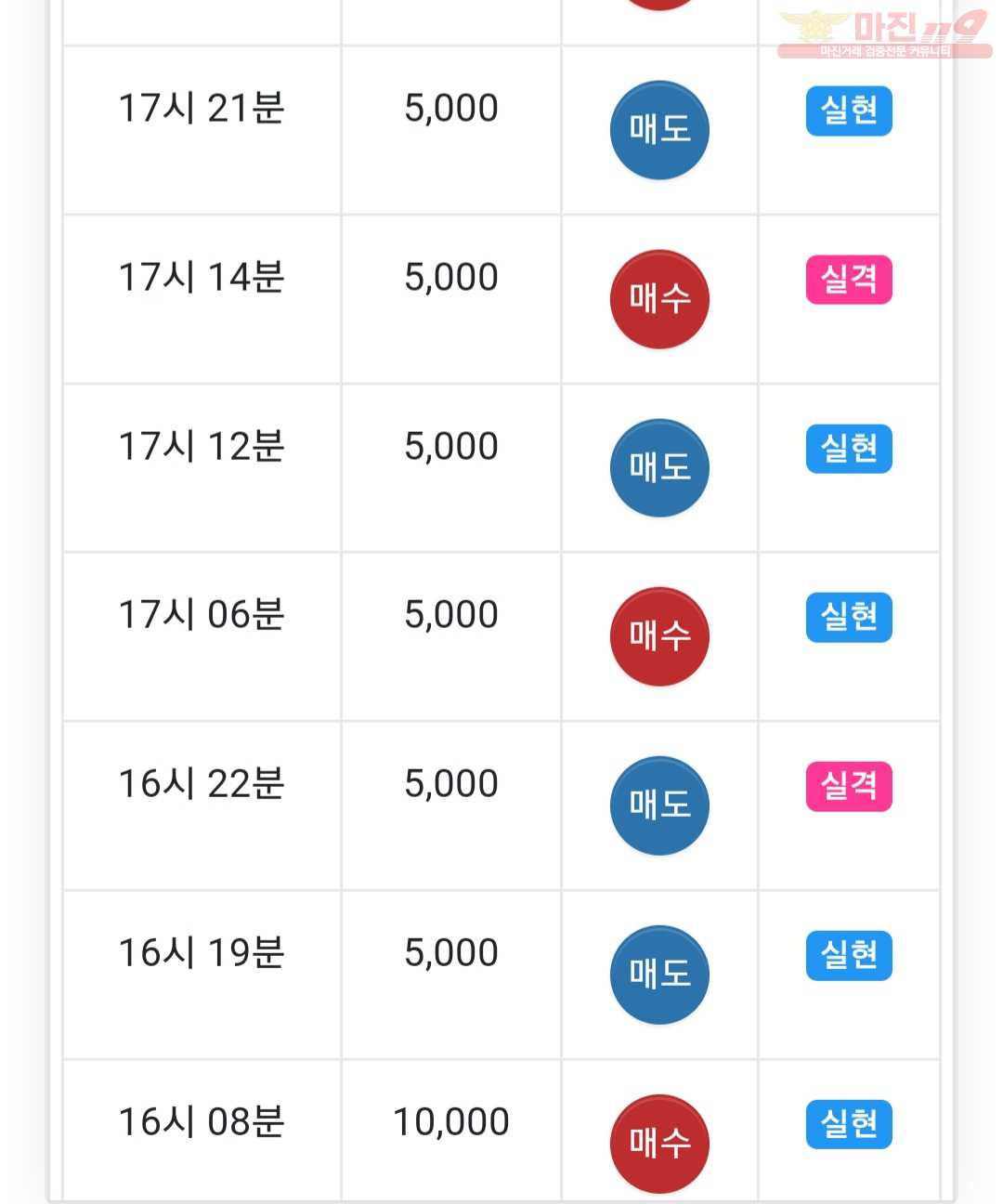Viewport: 1003px width, 1204px height.
Task: Select the 5,000 amount at 17시 06분
Action: click(x=451, y=615)
